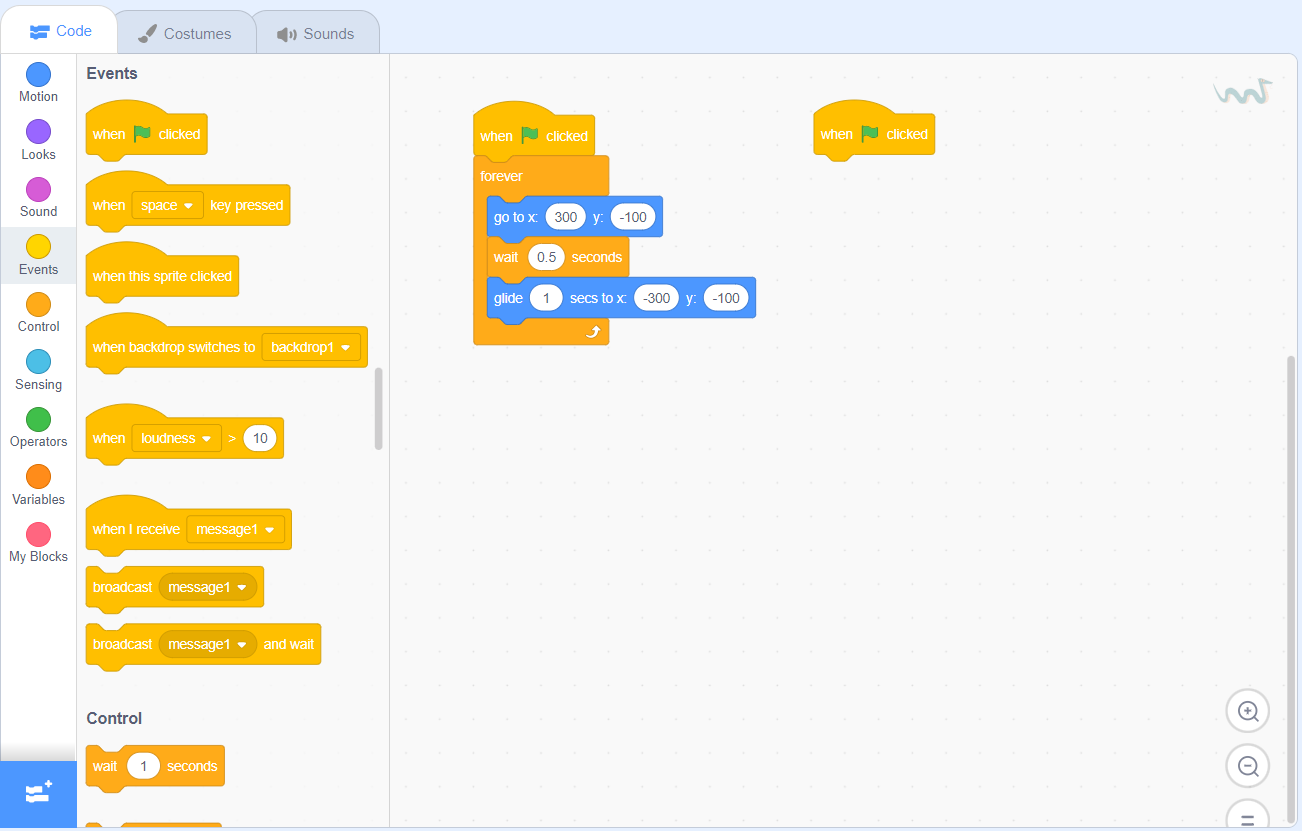Select the Variables category circle
This screenshot has width=1302, height=831.
pyautogui.click(x=38, y=477)
